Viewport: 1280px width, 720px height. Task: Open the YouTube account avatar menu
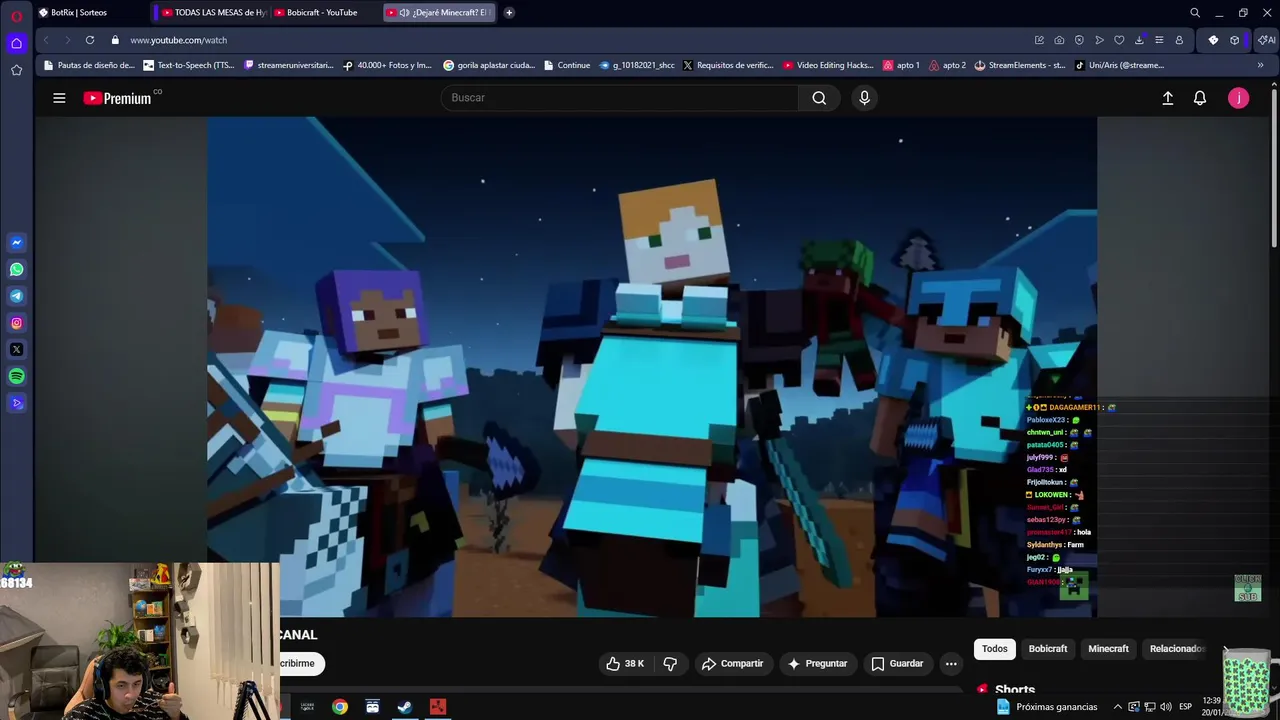[1238, 98]
